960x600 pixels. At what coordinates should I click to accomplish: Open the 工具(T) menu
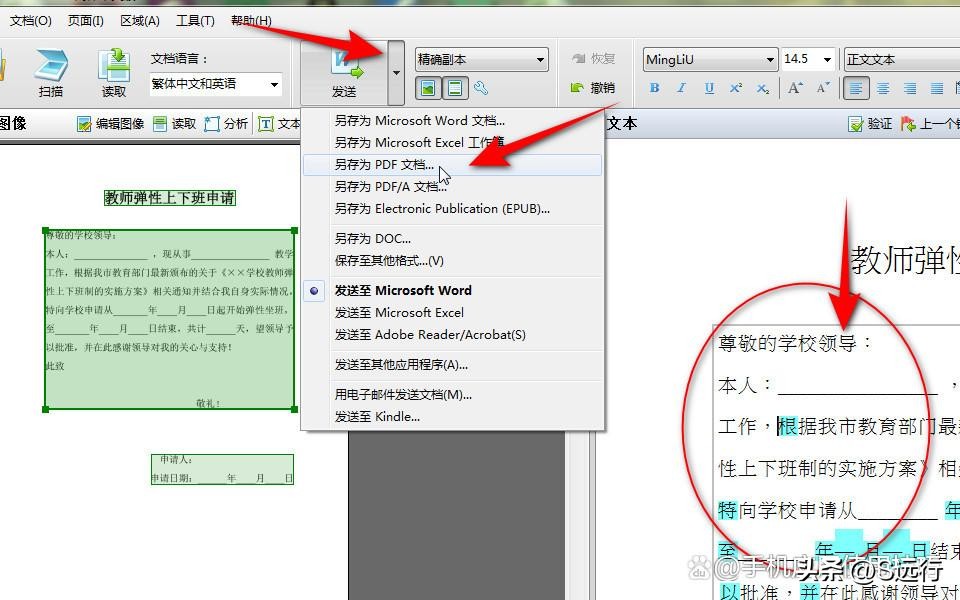[x=196, y=19]
